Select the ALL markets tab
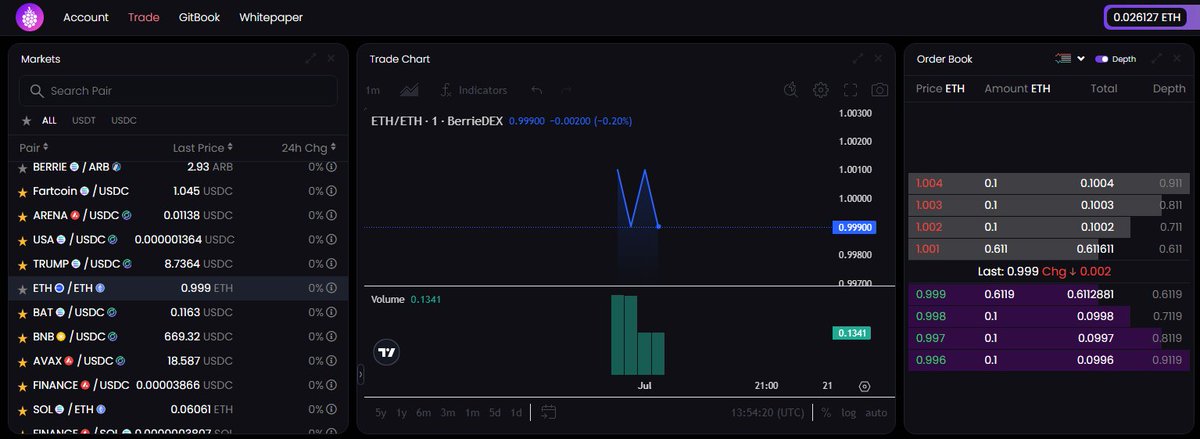Screen dimensions: 1200x439 coord(49,120)
